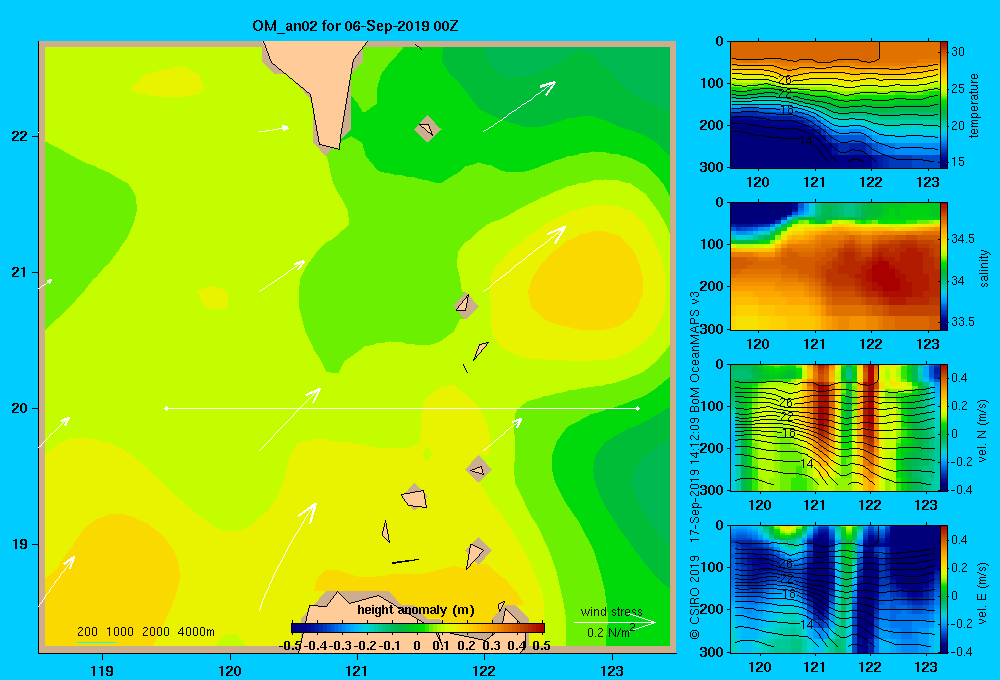The image size is (1000, 680).
Task: Click the map title 'OM_an02 for 06-Sep-2019 00Z'
Action: [x=355, y=26]
